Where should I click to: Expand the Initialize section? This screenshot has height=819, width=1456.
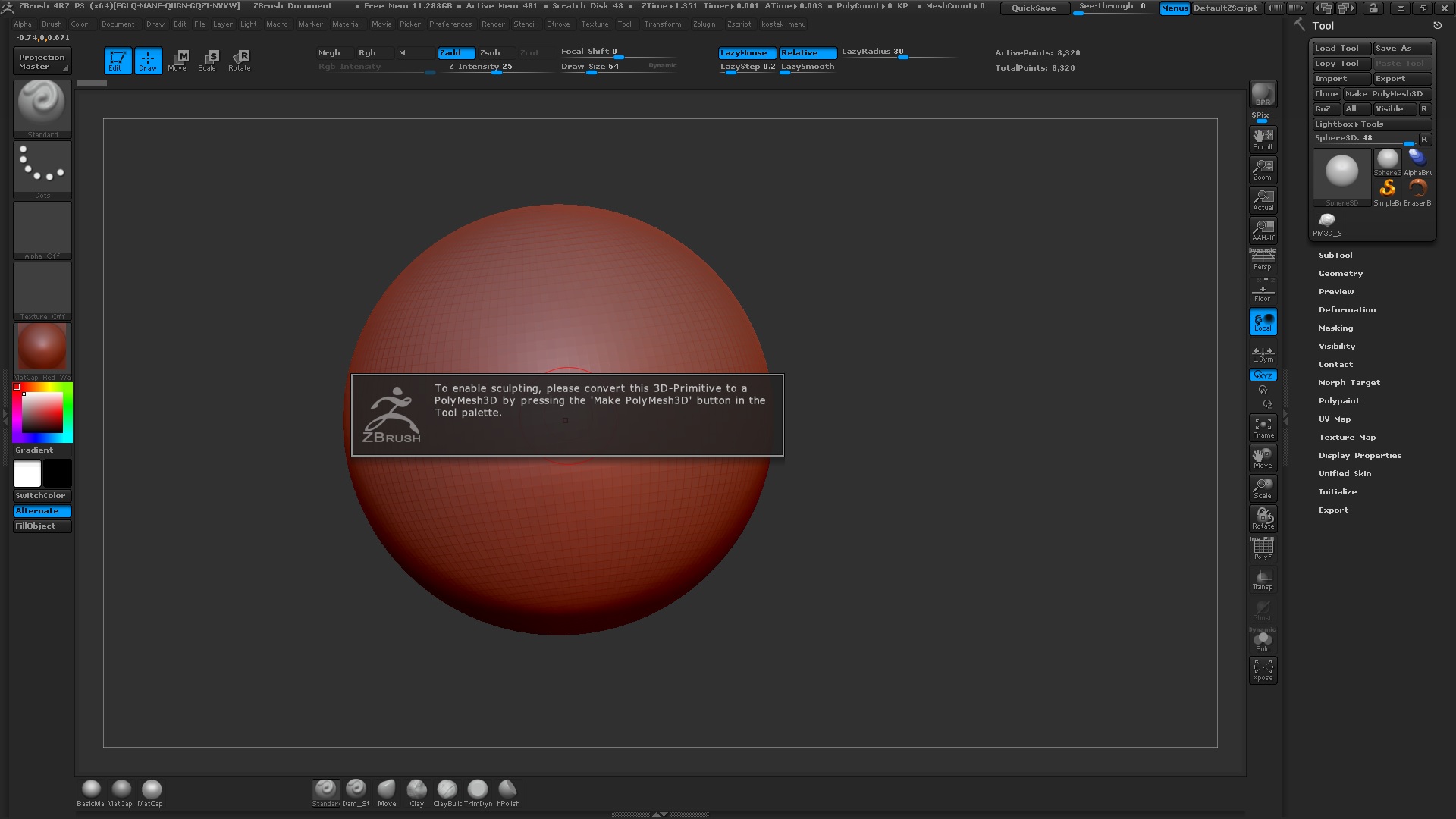(1338, 492)
